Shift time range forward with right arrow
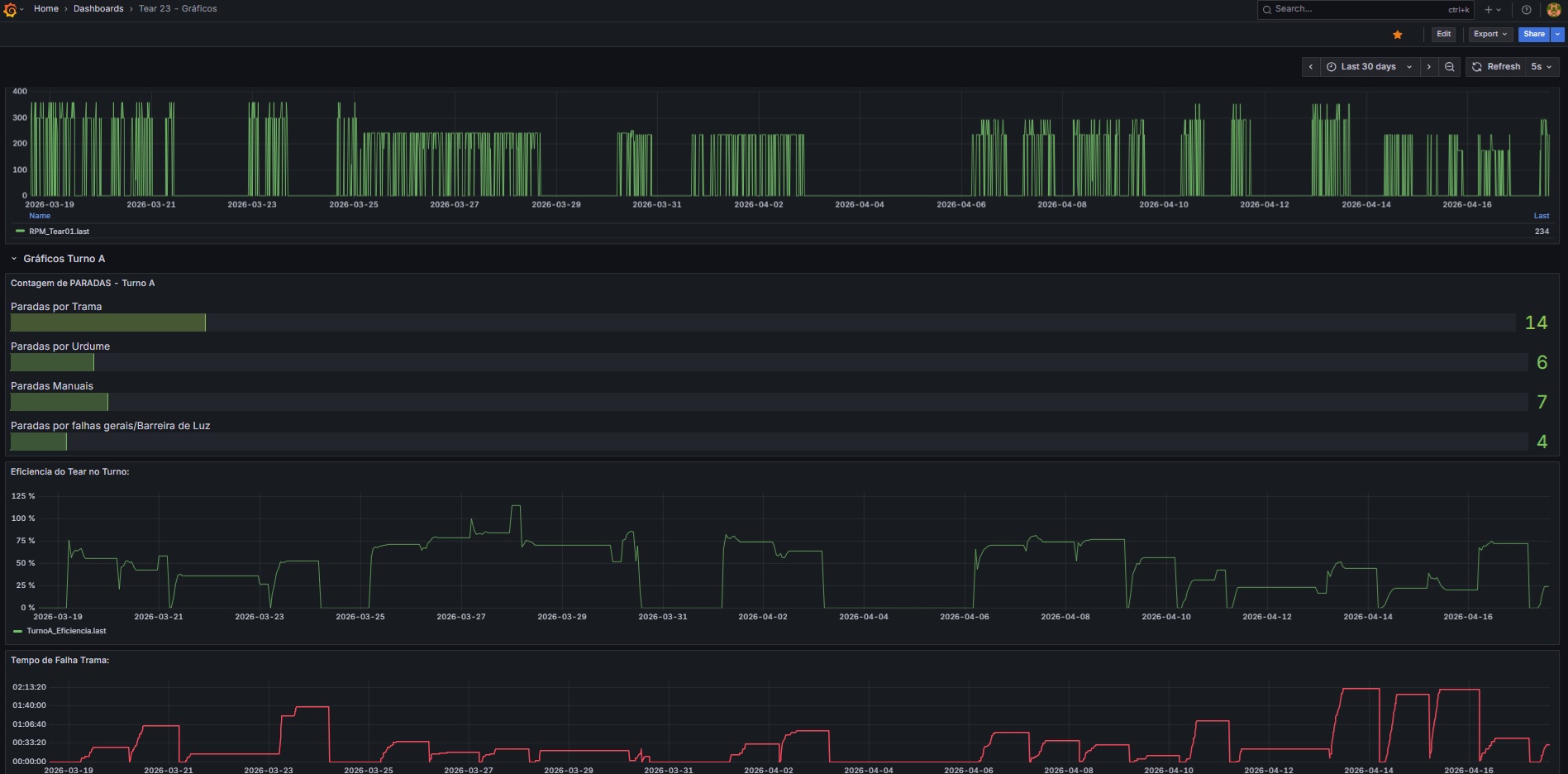This screenshot has height=774, width=1568. coord(1428,67)
